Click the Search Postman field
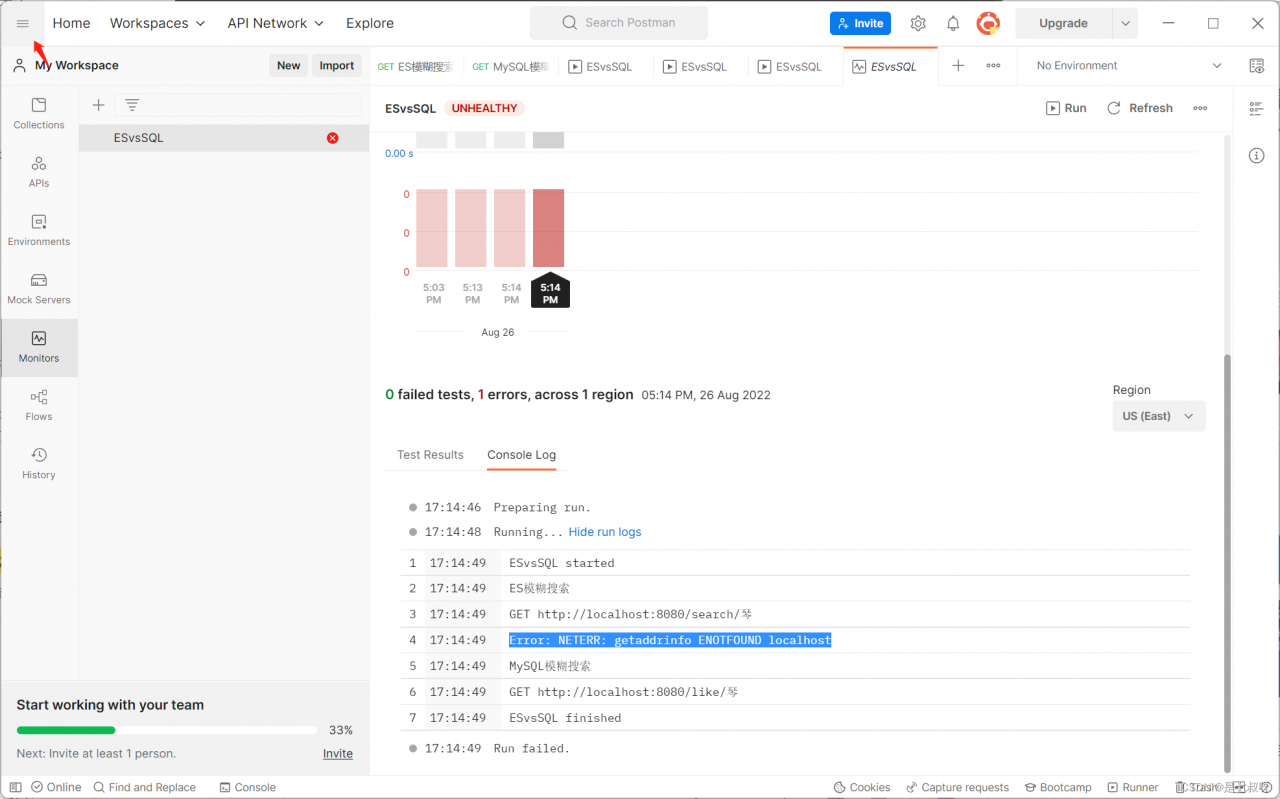The height and width of the screenshot is (799, 1280). (618, 23)
